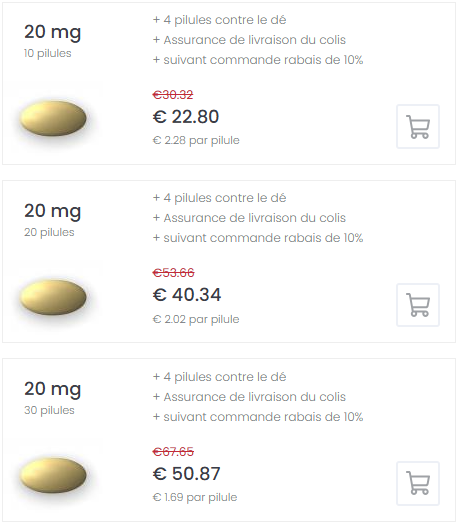
Task: Click '€ 1.69 par pilule' text
Action: [x=195, y=497]
